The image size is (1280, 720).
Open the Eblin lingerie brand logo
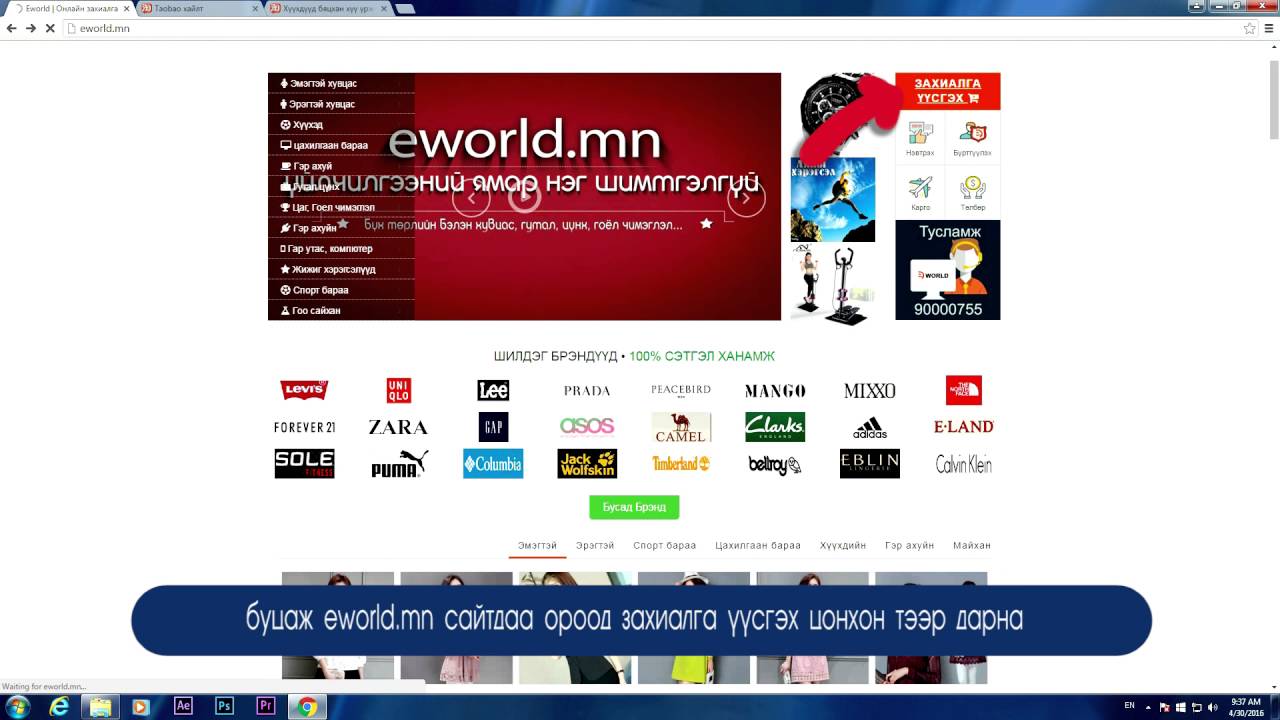tap(869, 464)
